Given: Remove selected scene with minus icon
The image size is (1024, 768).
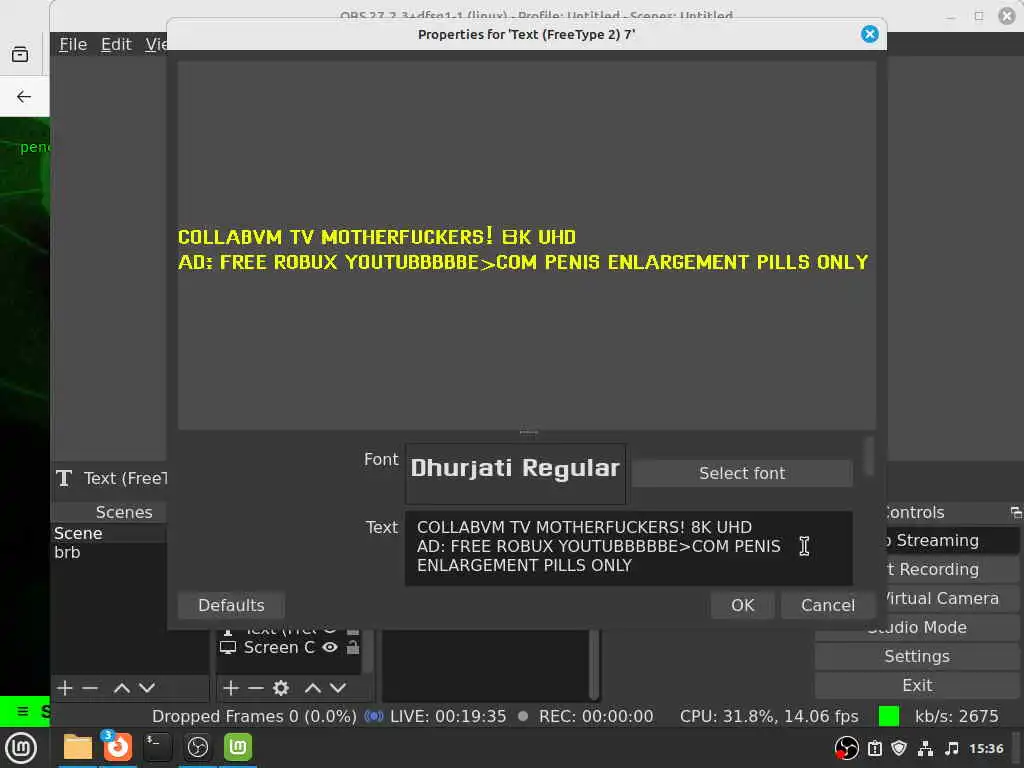Looking at the screenshot, I should click(90, 688).
